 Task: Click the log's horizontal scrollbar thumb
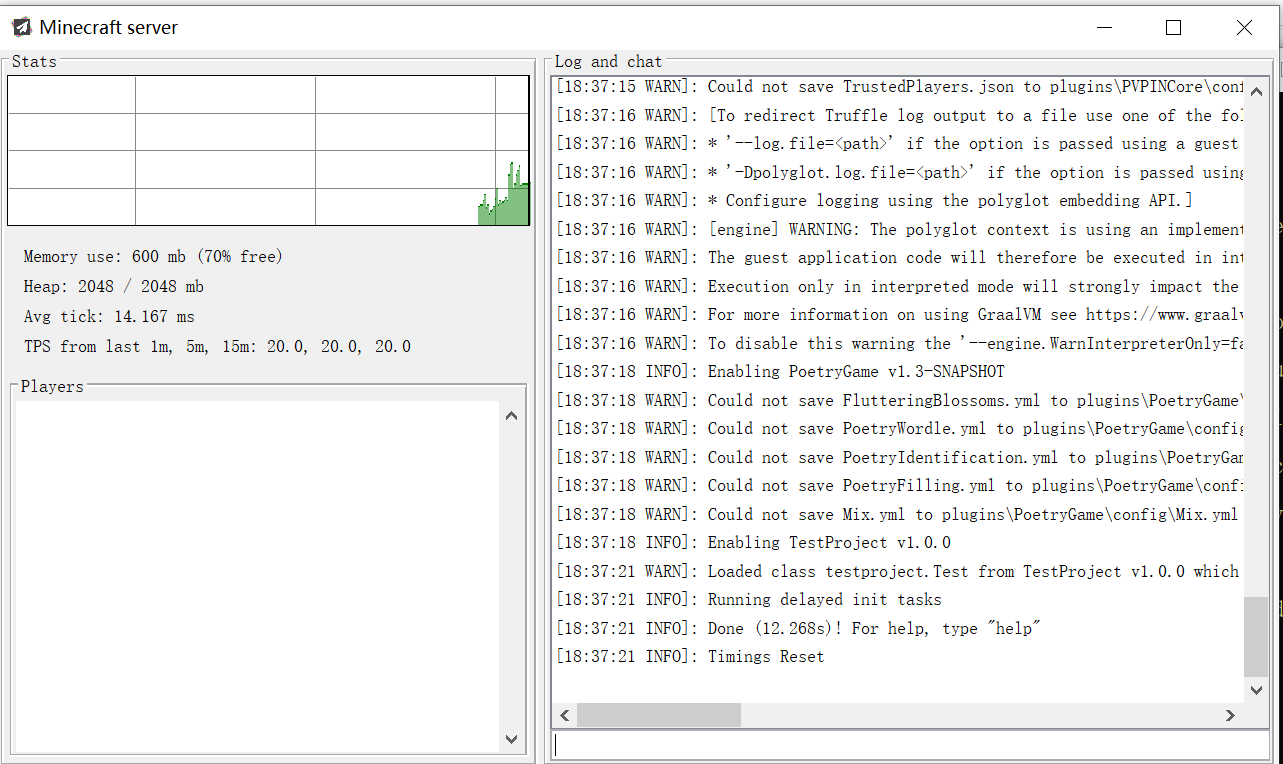pyautogui.click(x=659, y=715)
